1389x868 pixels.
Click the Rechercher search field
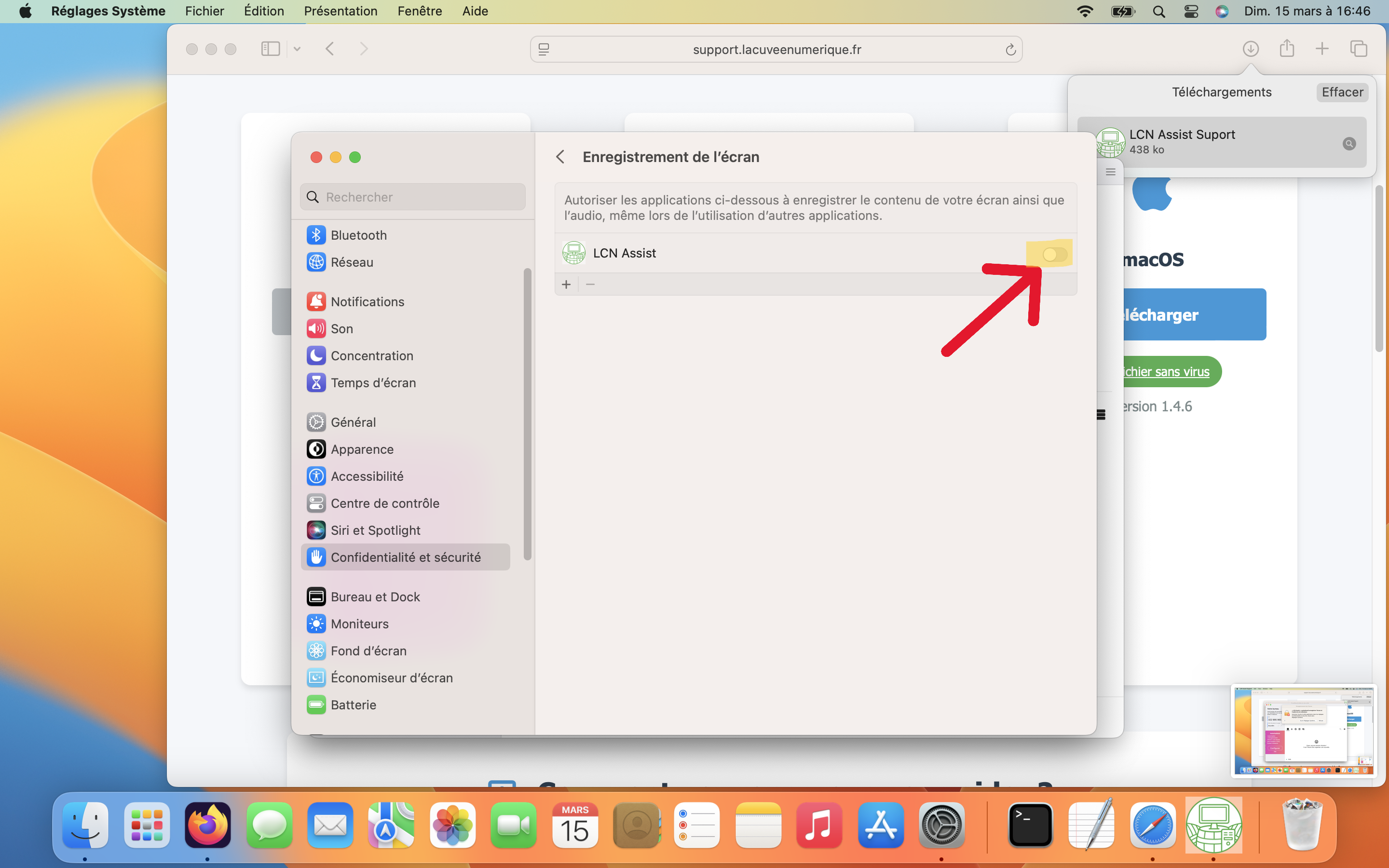(413, 197)
